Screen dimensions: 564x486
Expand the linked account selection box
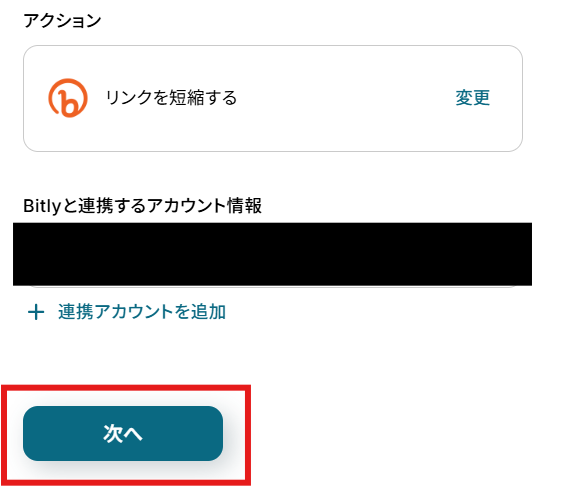pyautogui.click(x=272, y=254)
